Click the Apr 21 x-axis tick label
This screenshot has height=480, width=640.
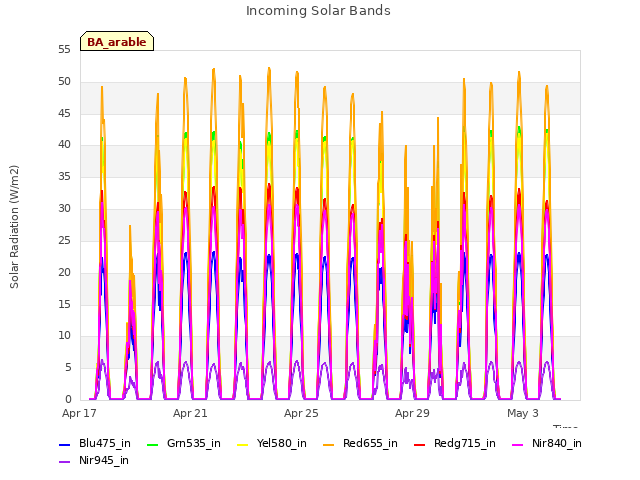tap(190, 413)
